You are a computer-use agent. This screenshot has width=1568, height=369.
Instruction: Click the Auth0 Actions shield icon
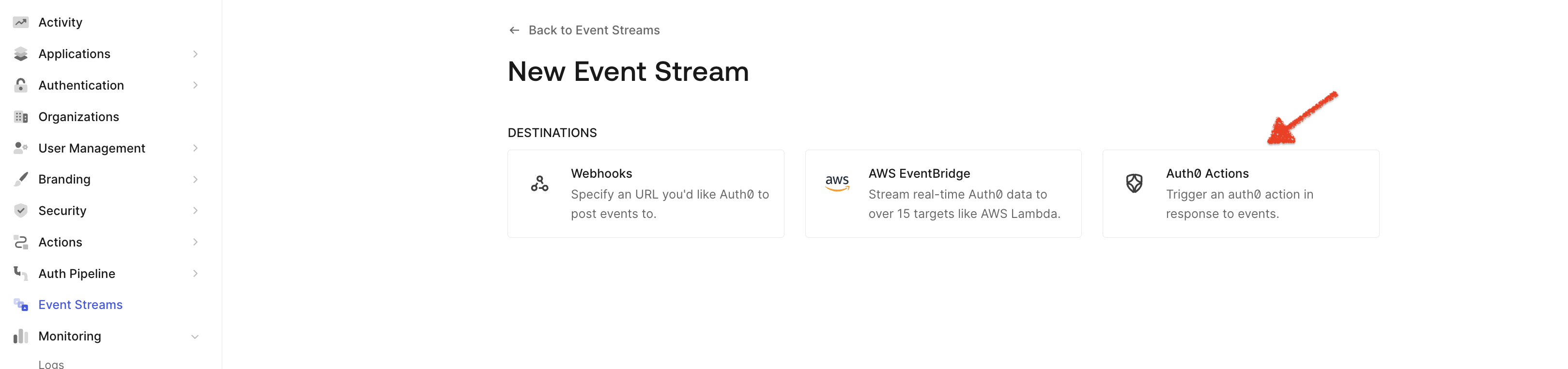[1134, 183]
